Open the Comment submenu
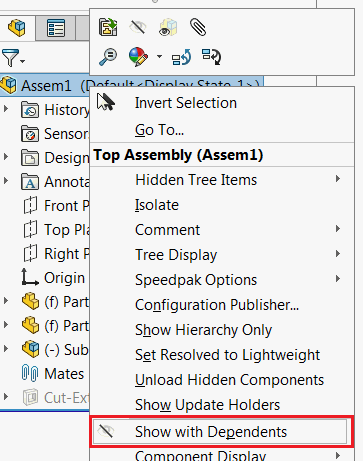 222,230
